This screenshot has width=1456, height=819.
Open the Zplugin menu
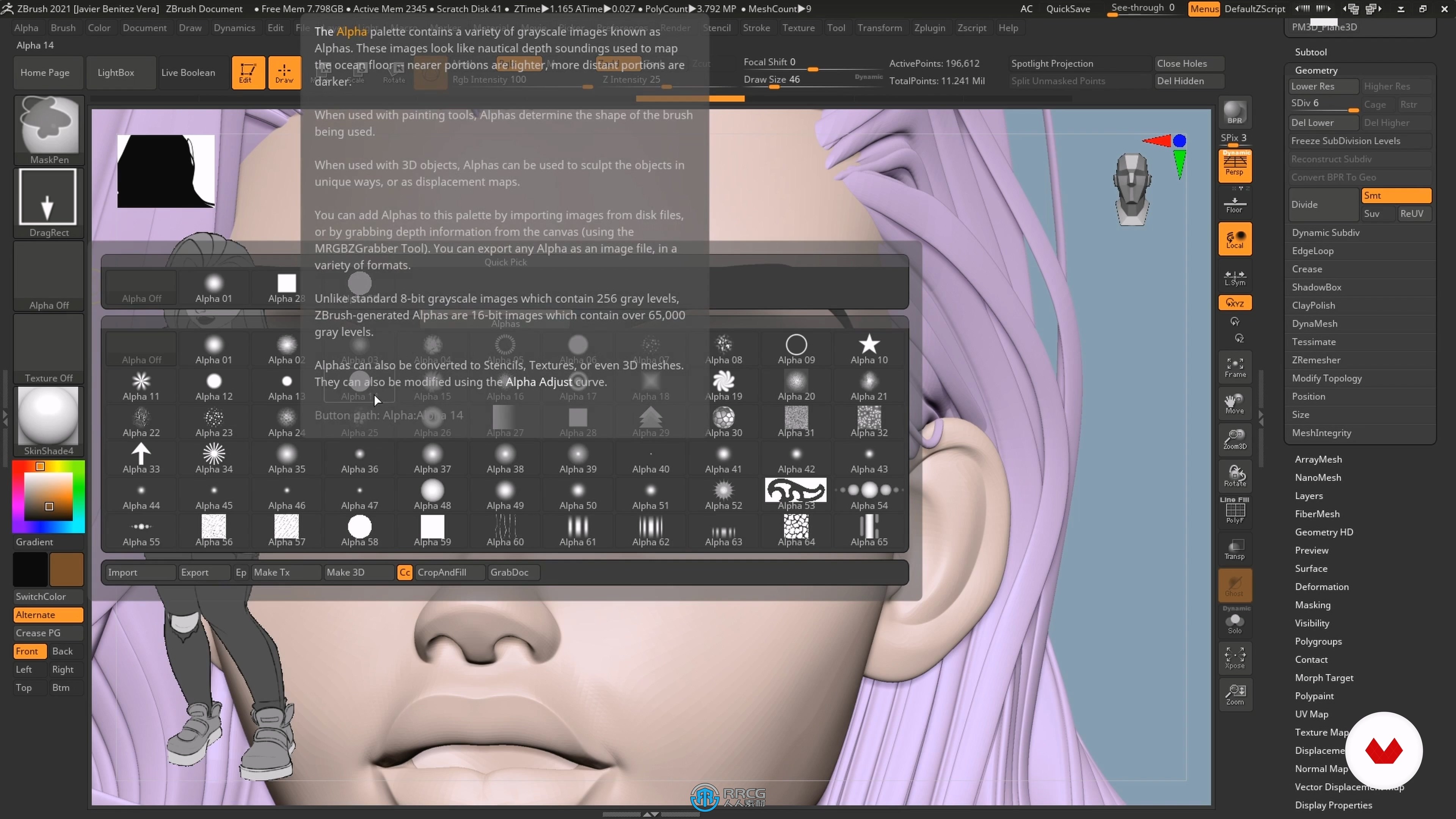point(929,28)
